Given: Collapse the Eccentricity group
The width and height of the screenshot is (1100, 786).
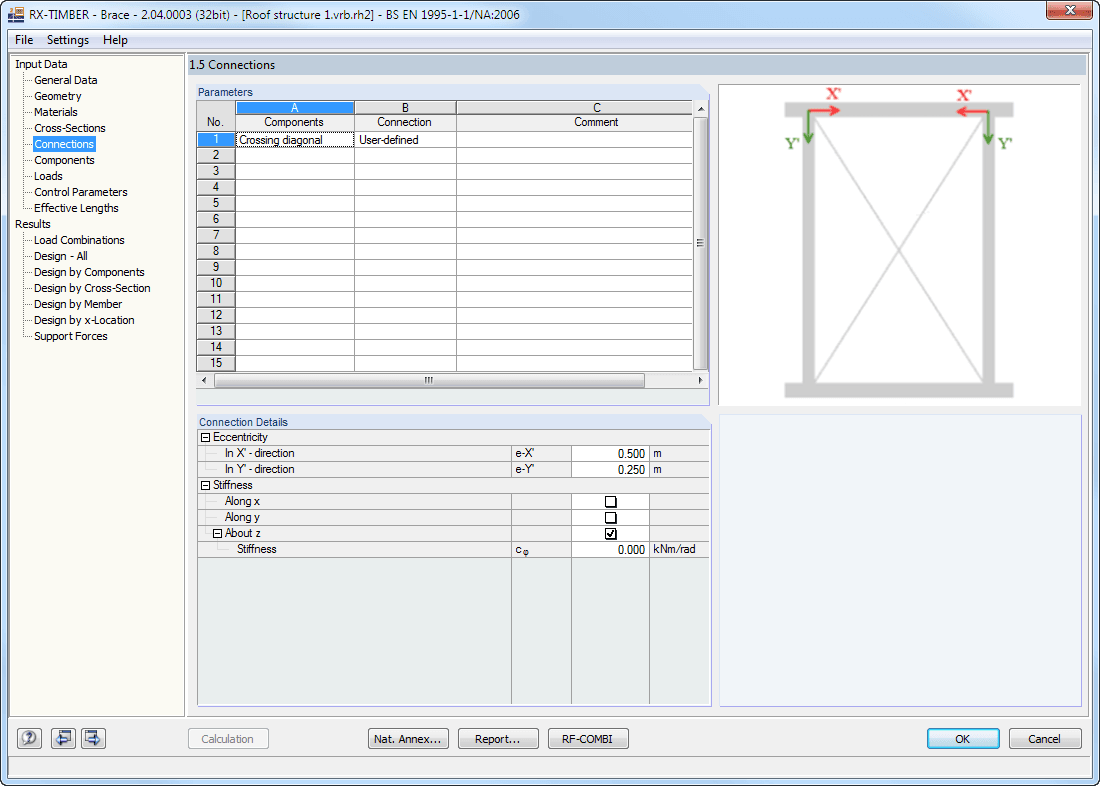Looking at the screenshot, I should point(206,437).
